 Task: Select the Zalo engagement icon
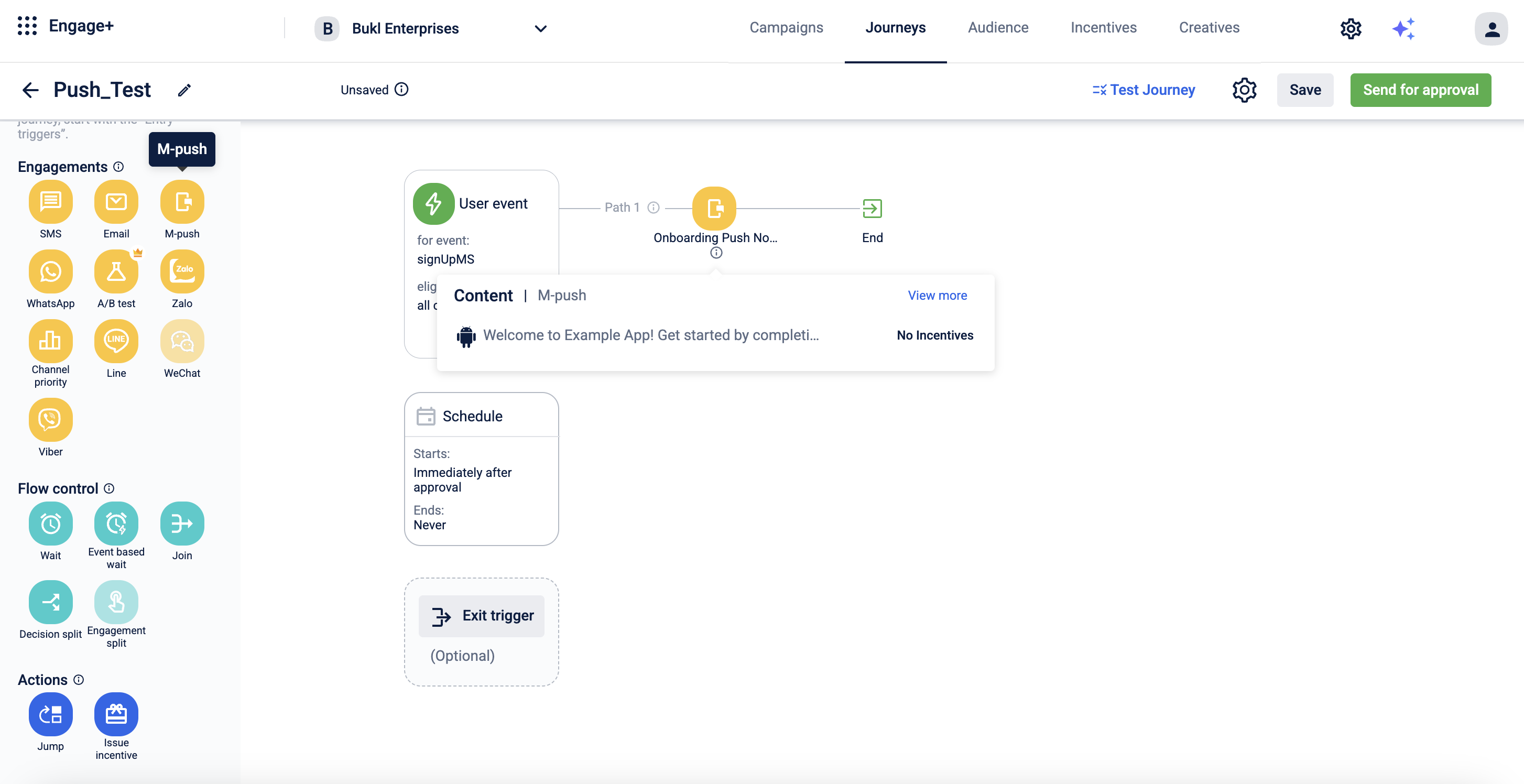point(182,271)
